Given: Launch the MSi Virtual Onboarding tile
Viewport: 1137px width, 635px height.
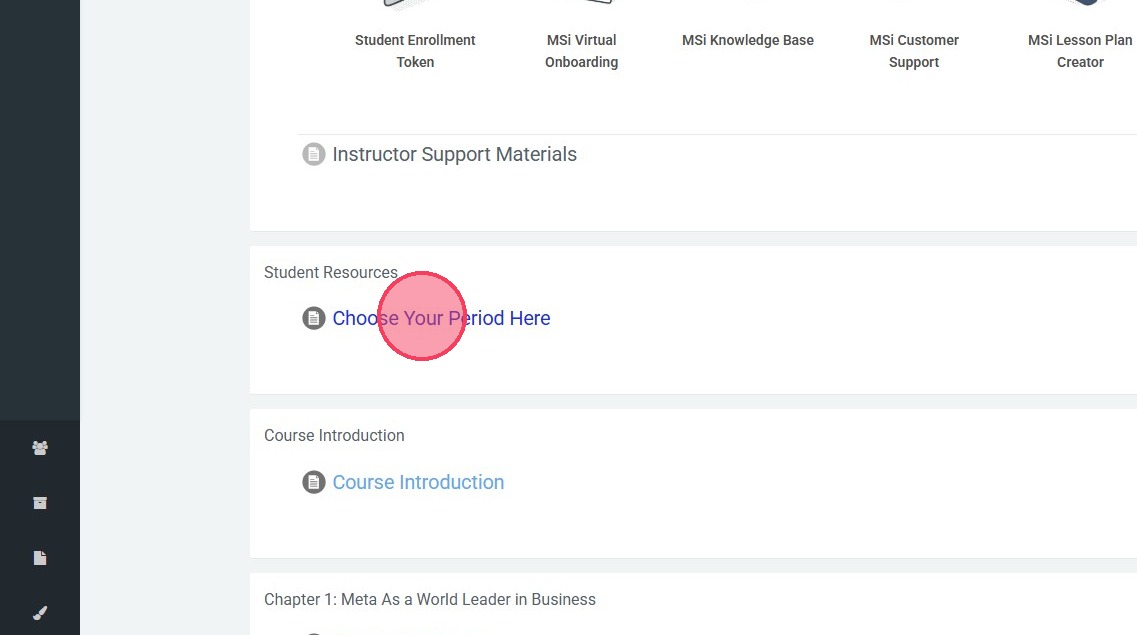Looking at the screenshot, I should (581, 51).
